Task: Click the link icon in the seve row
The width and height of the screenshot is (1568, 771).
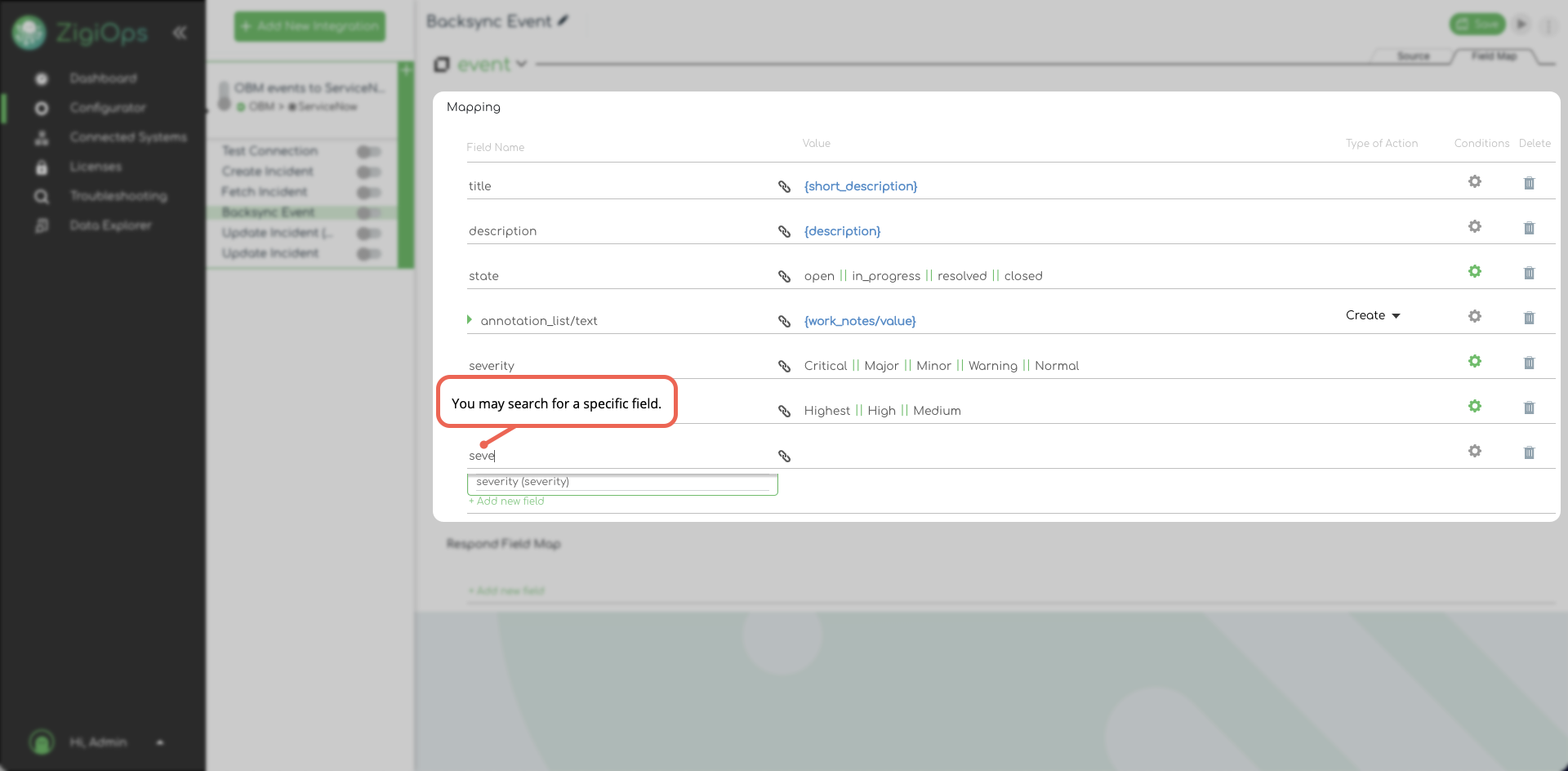Action: tap(784, 456)
